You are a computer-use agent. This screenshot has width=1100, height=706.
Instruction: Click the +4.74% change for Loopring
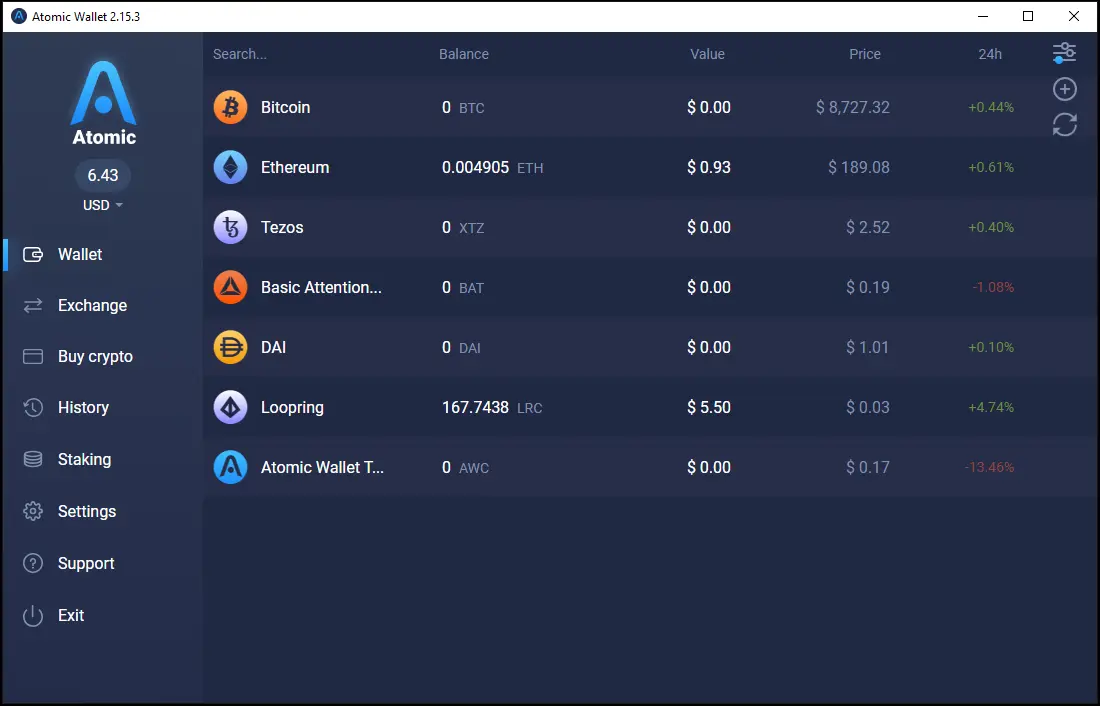pos(991,407)
